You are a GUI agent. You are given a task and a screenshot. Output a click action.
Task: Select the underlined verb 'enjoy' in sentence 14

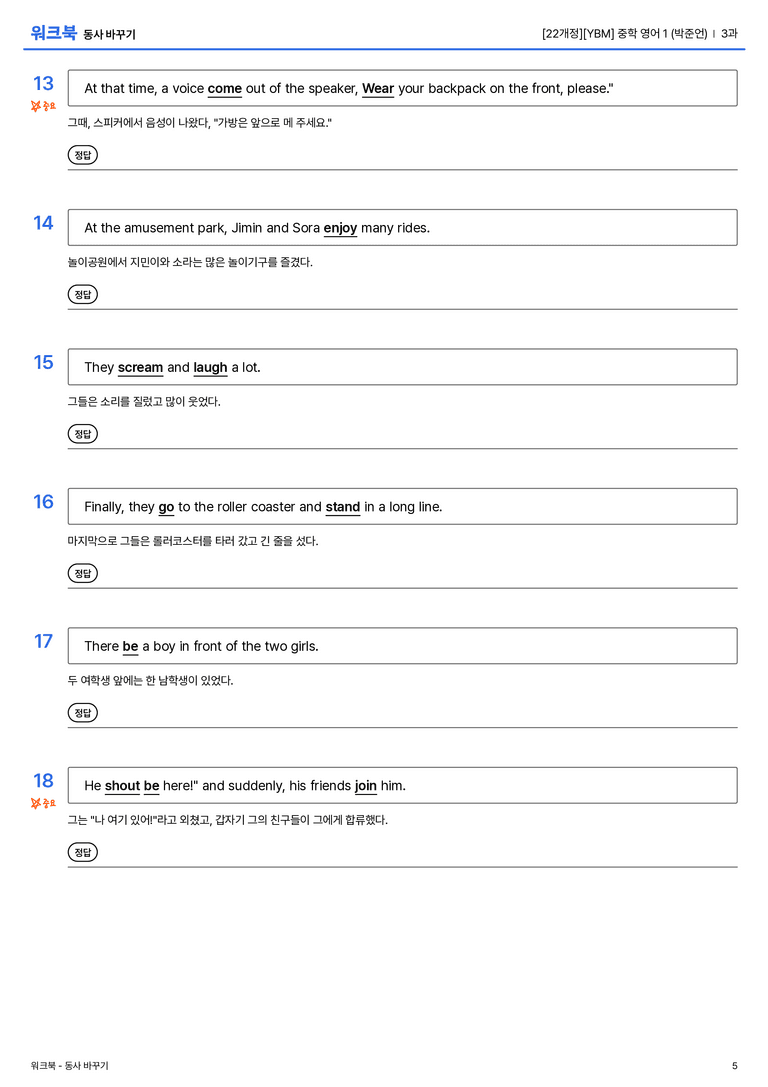tap(340, 228)
